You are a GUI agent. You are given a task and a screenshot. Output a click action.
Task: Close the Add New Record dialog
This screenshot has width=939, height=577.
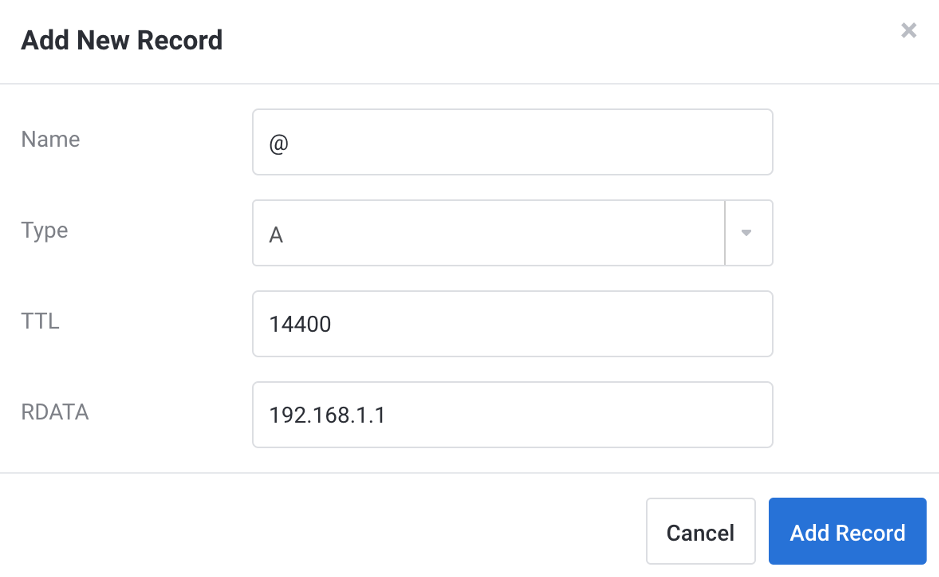click(908, 31)
